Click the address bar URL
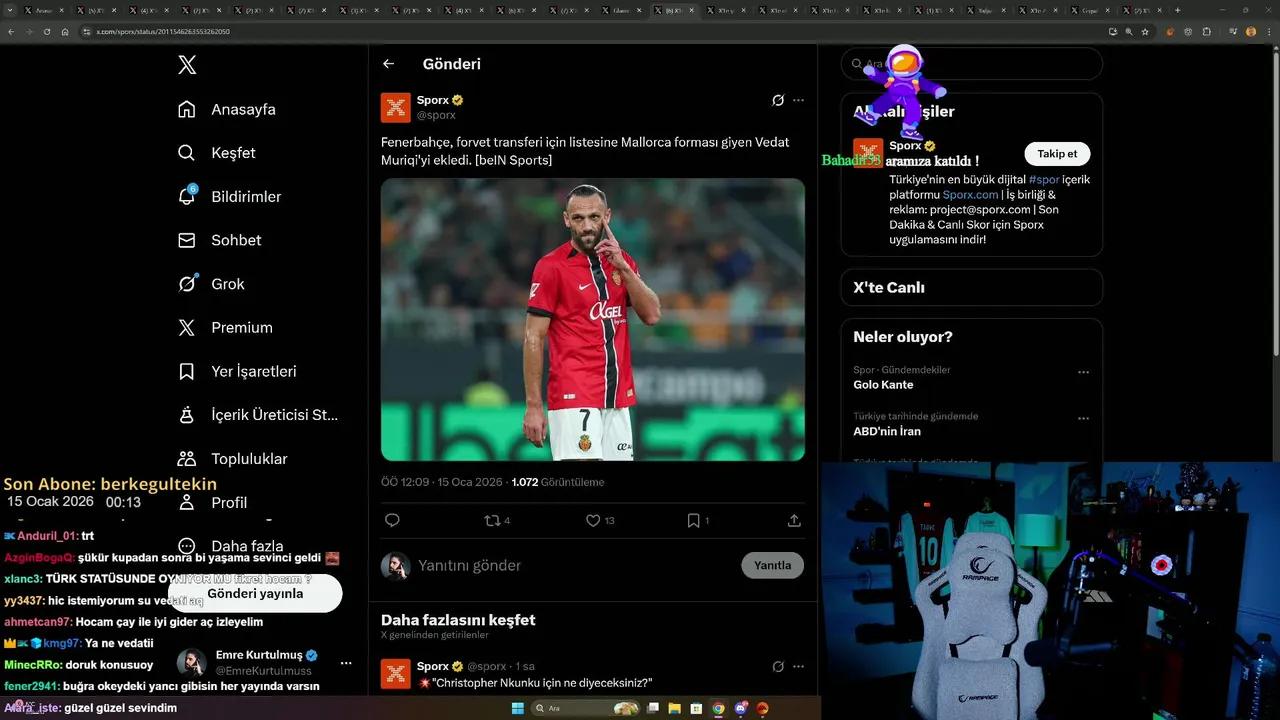 tap(163, 32)
